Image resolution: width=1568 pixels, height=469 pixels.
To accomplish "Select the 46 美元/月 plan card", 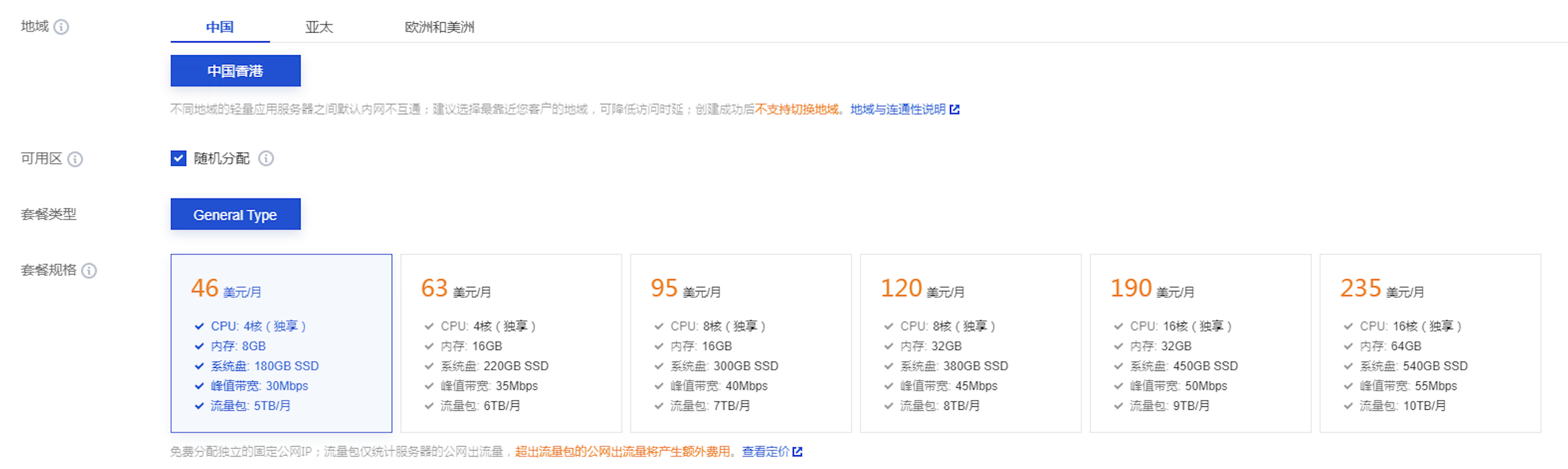I will 281,343.
